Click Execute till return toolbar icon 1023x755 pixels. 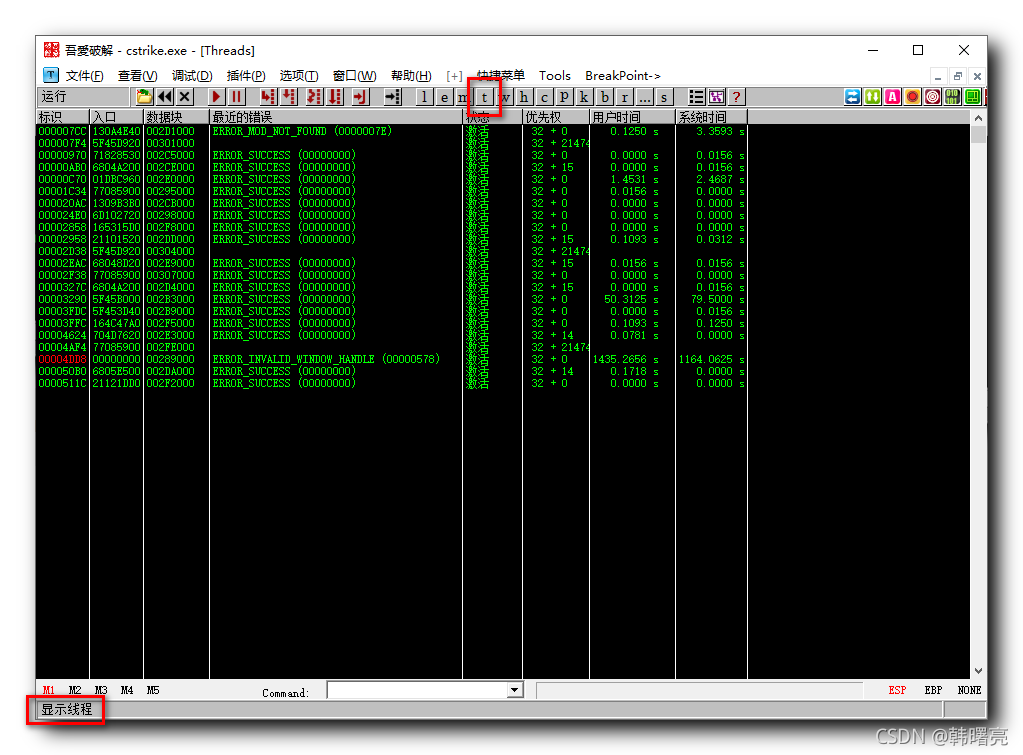point(360,97)
